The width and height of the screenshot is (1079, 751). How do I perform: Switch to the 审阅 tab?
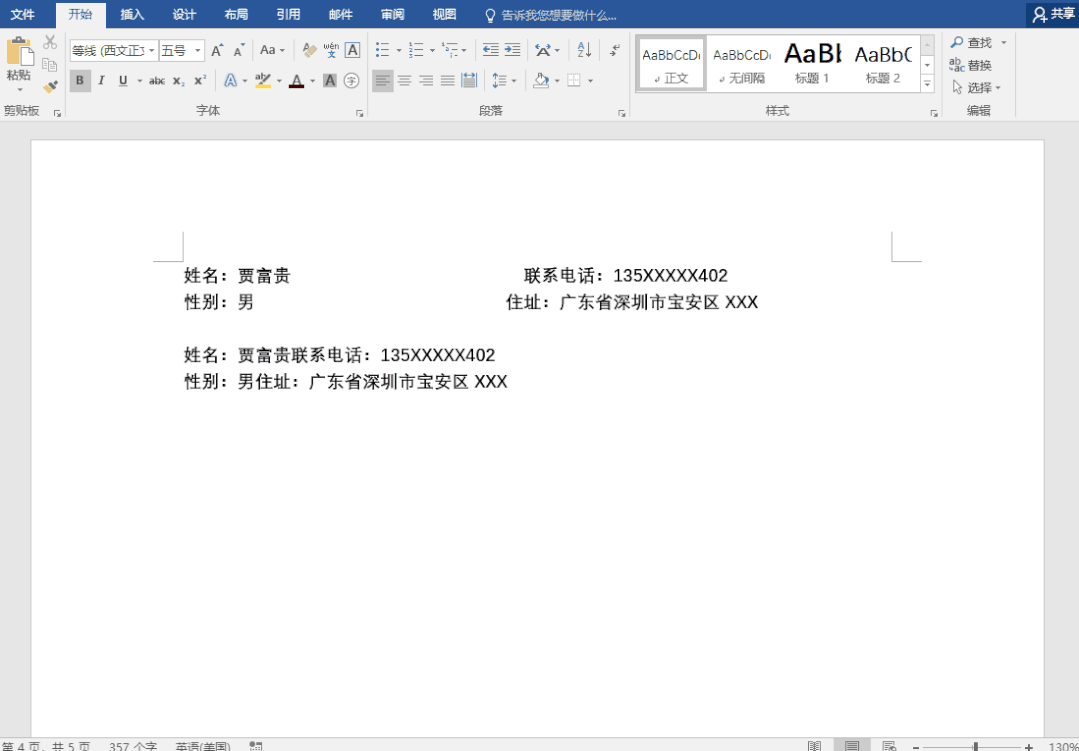tap(393, 14)
